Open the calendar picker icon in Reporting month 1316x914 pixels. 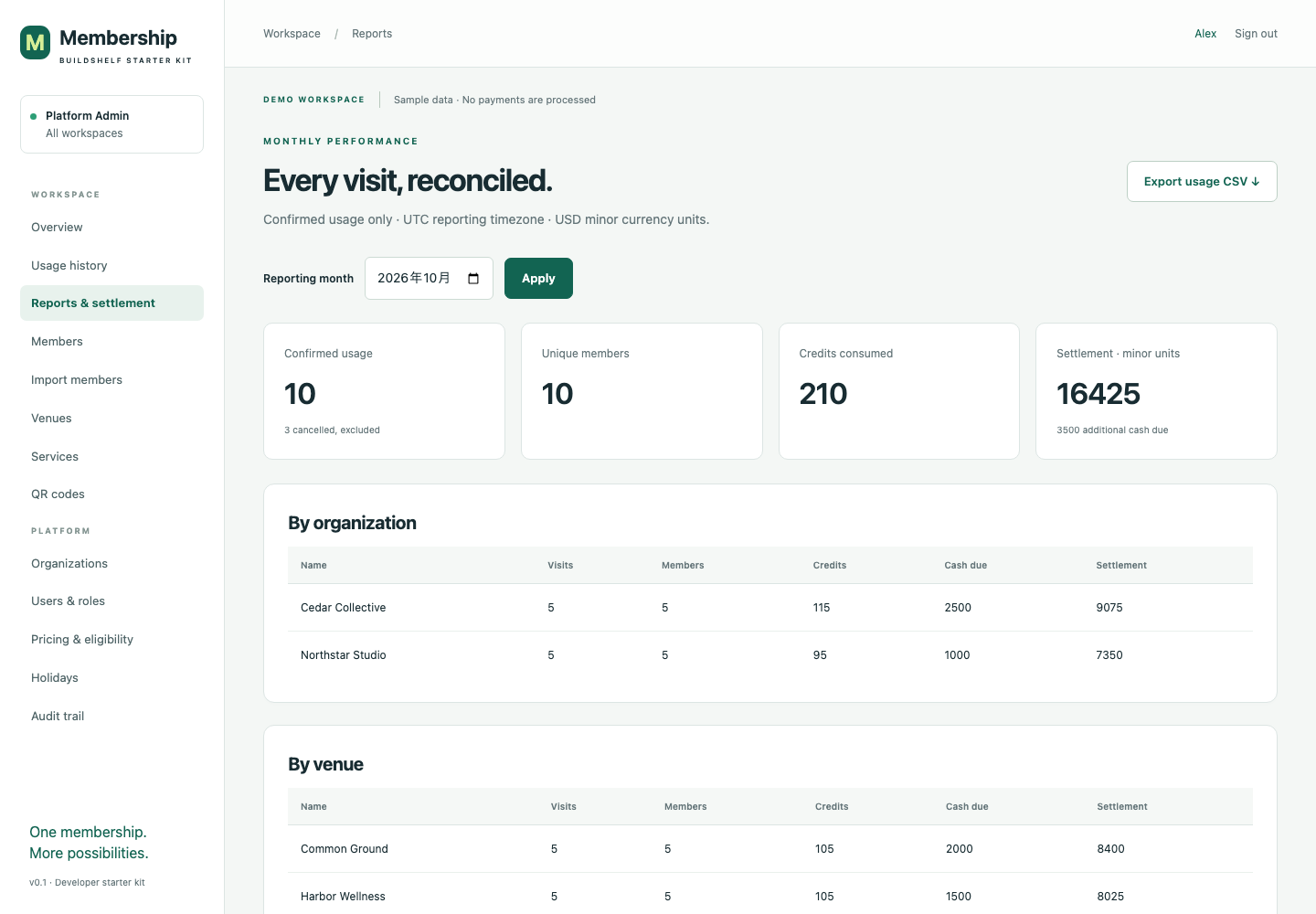pyautogui.click(x=473, y=279)
